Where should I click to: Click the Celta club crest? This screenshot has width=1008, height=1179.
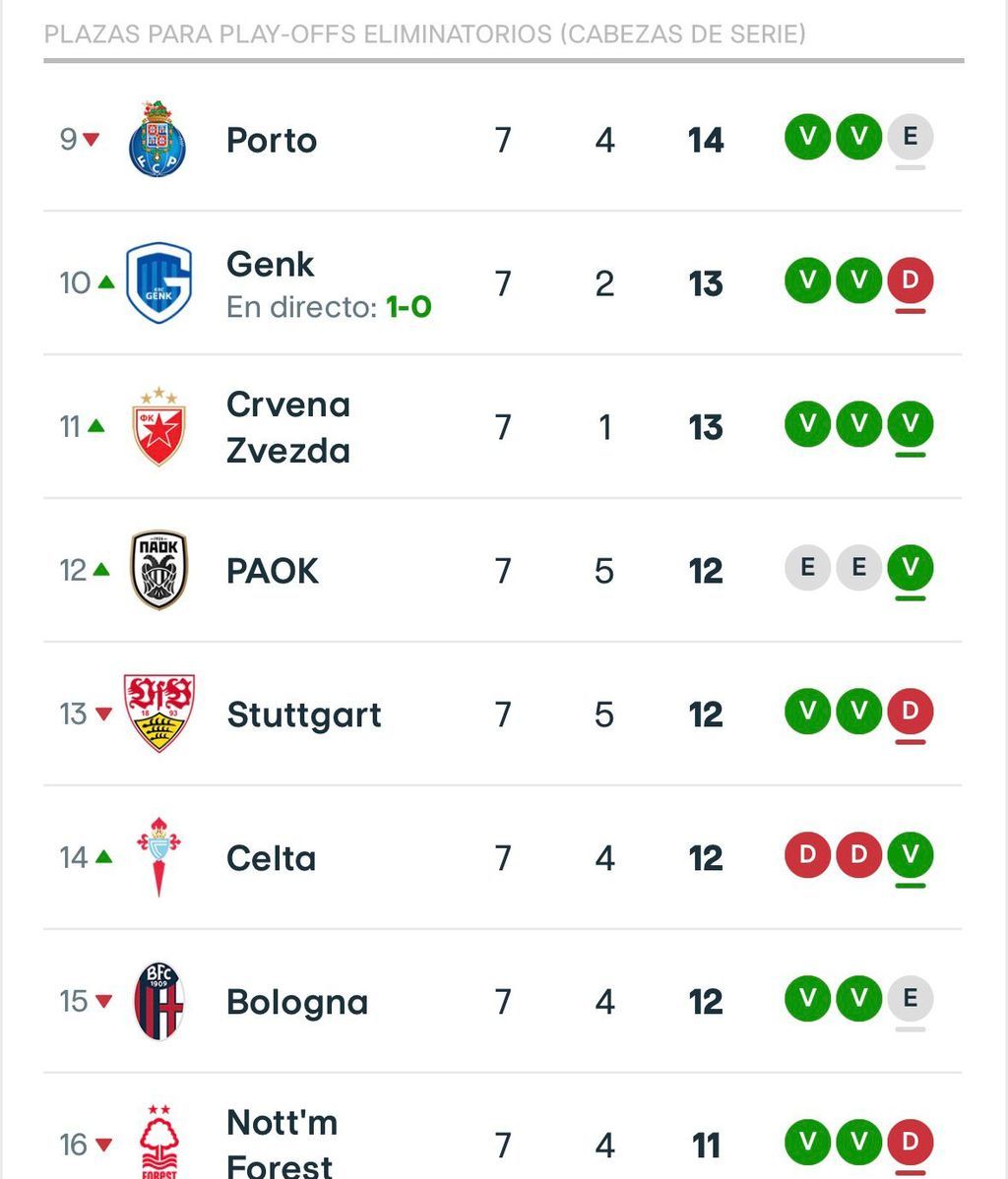158,857
